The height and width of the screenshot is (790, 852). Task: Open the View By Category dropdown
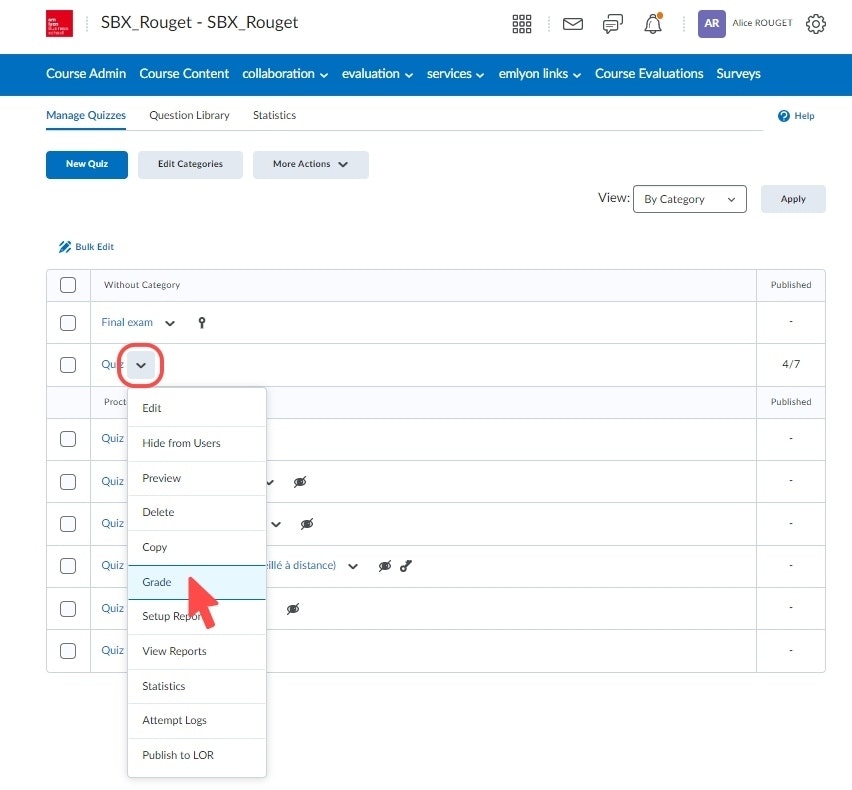[x=689, y=199]
